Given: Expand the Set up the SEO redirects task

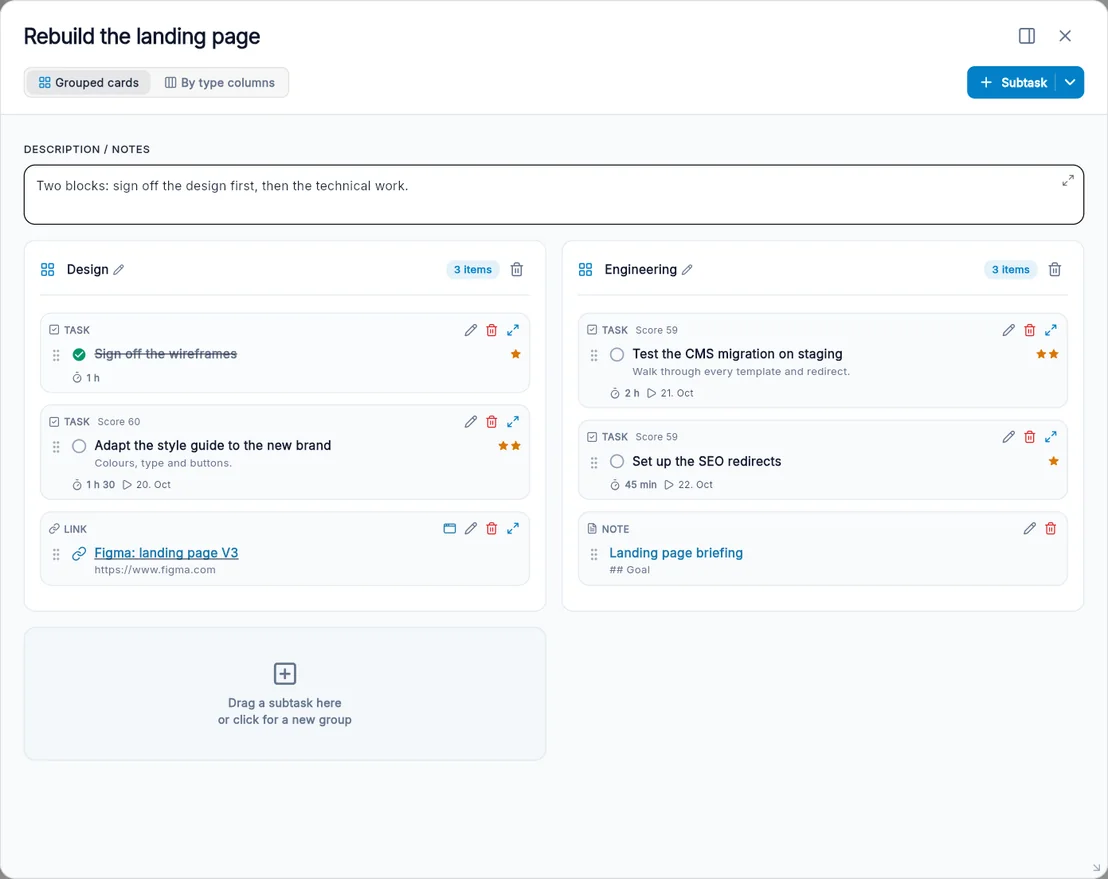Looking at the screenshot, I should 1051,437.
